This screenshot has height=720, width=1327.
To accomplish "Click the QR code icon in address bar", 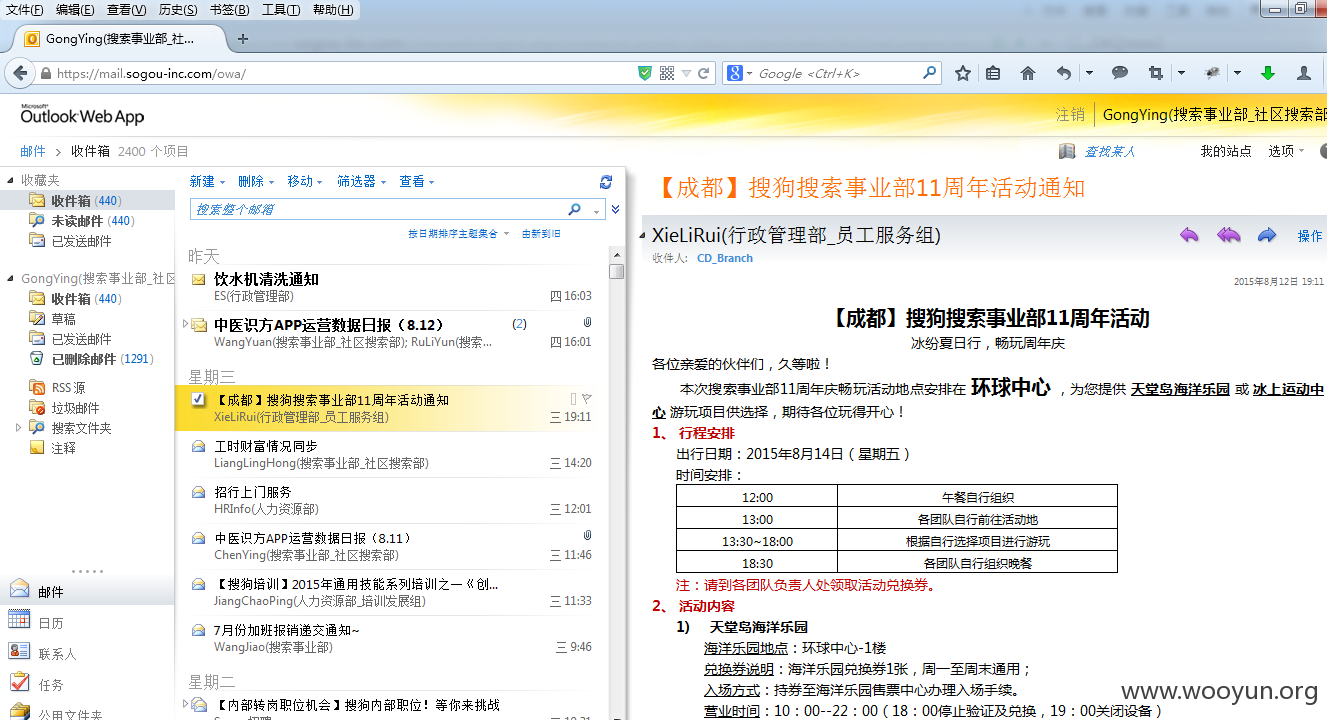I will coord(667,73).
